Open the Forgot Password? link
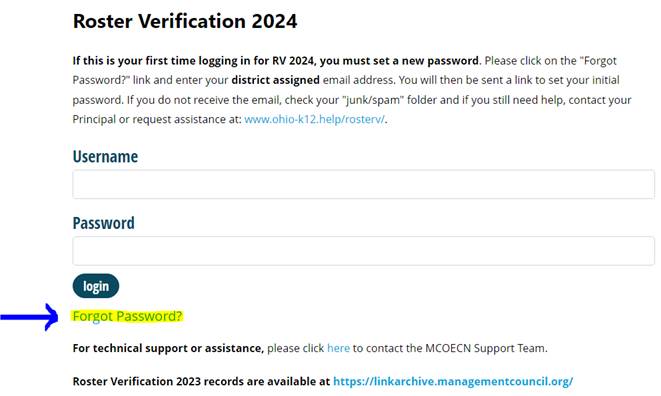 pyautogui.click(x=127, y=316)
